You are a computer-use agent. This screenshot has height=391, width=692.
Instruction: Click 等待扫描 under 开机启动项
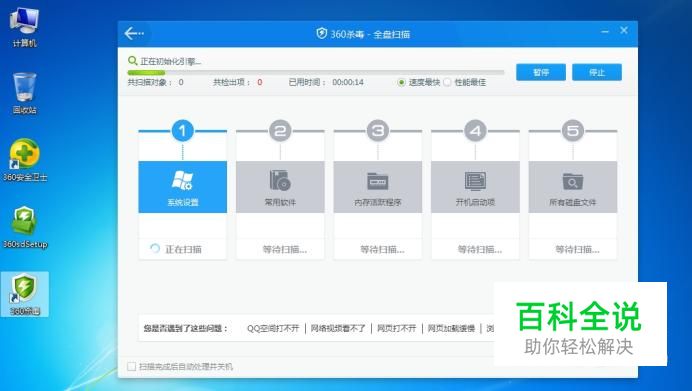[x=480, y=249]
